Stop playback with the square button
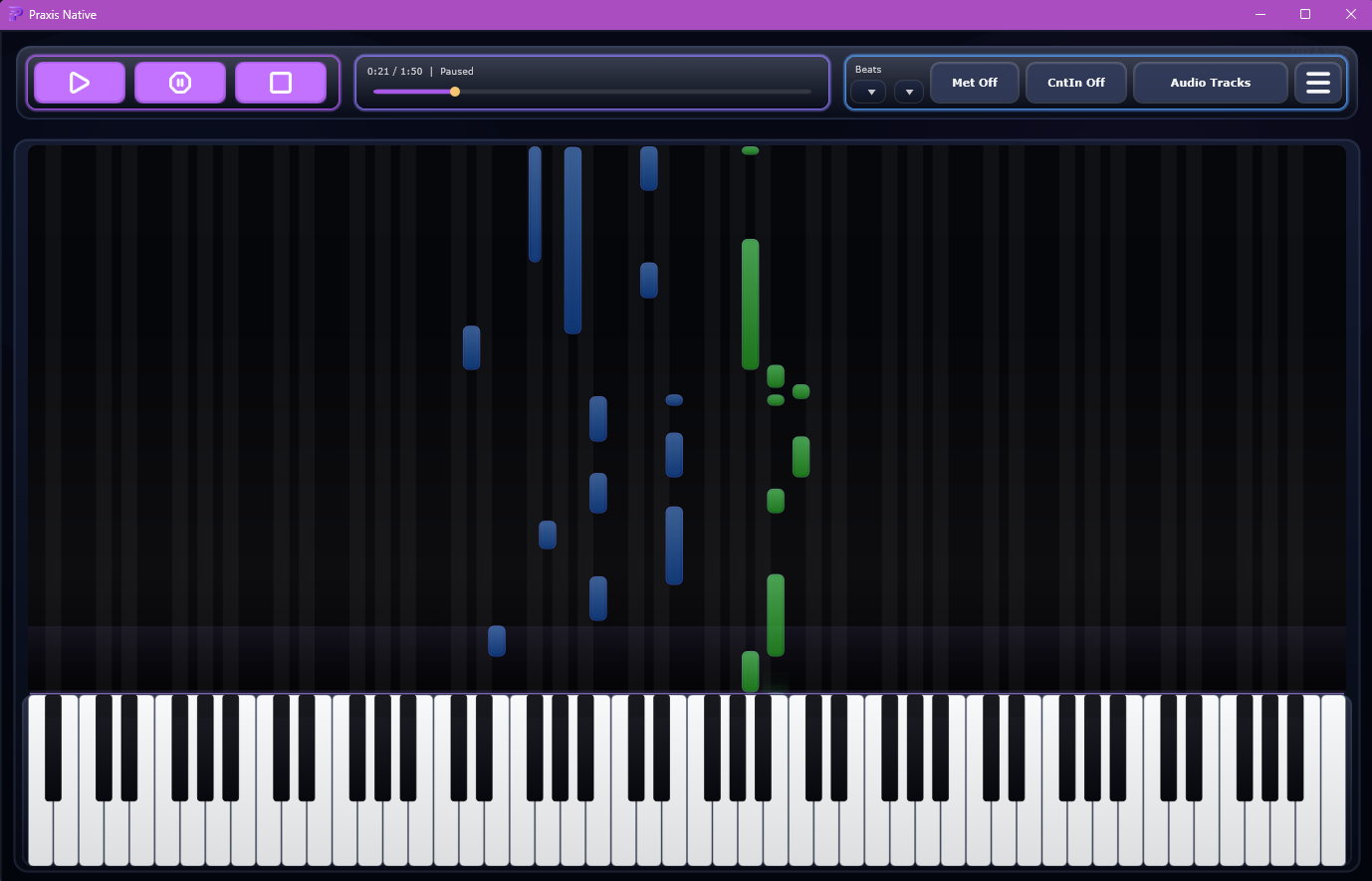Image resolution: width=1372 pixels, height=881 pixels. coord(281,83)
